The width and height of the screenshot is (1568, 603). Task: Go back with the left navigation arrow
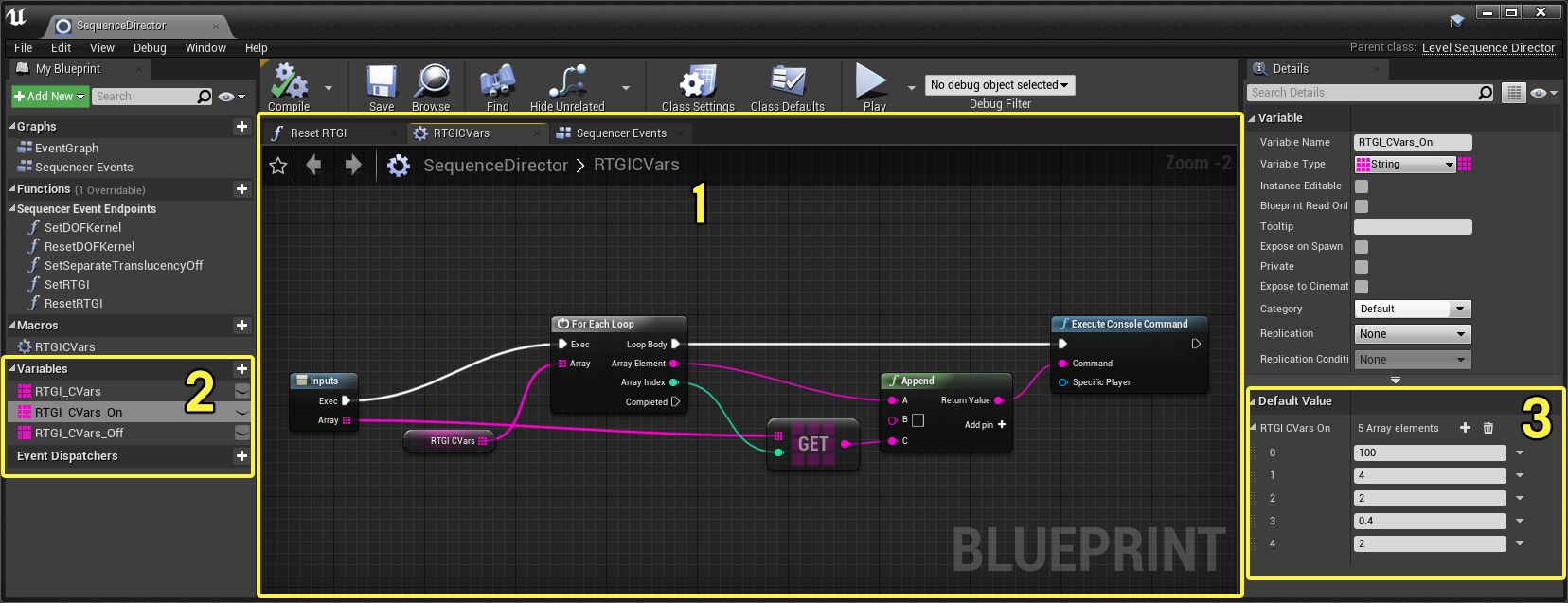[x=313, y=166]
